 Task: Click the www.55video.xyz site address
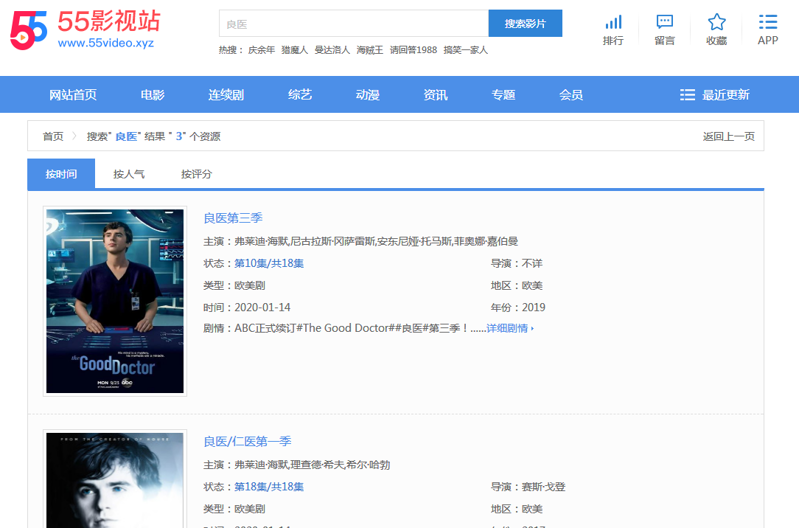(106, 43)
